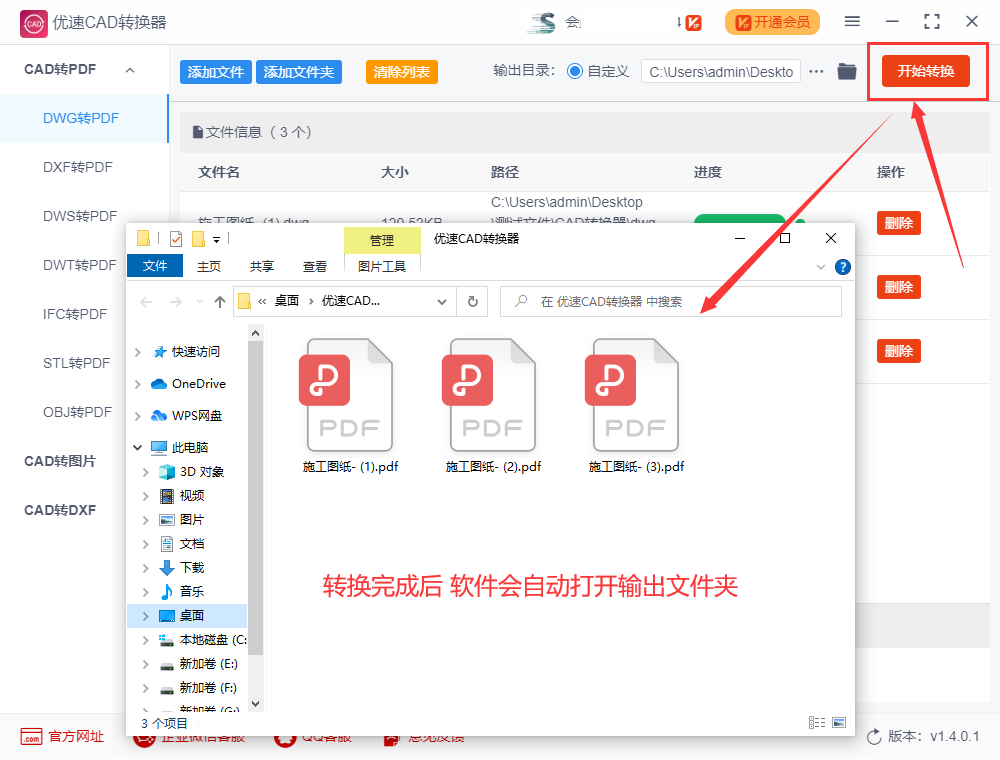Open CAD转DXF sidebar section
Image resolution: width=1000 pixels, height=760 pixels.
pos(60,510)
